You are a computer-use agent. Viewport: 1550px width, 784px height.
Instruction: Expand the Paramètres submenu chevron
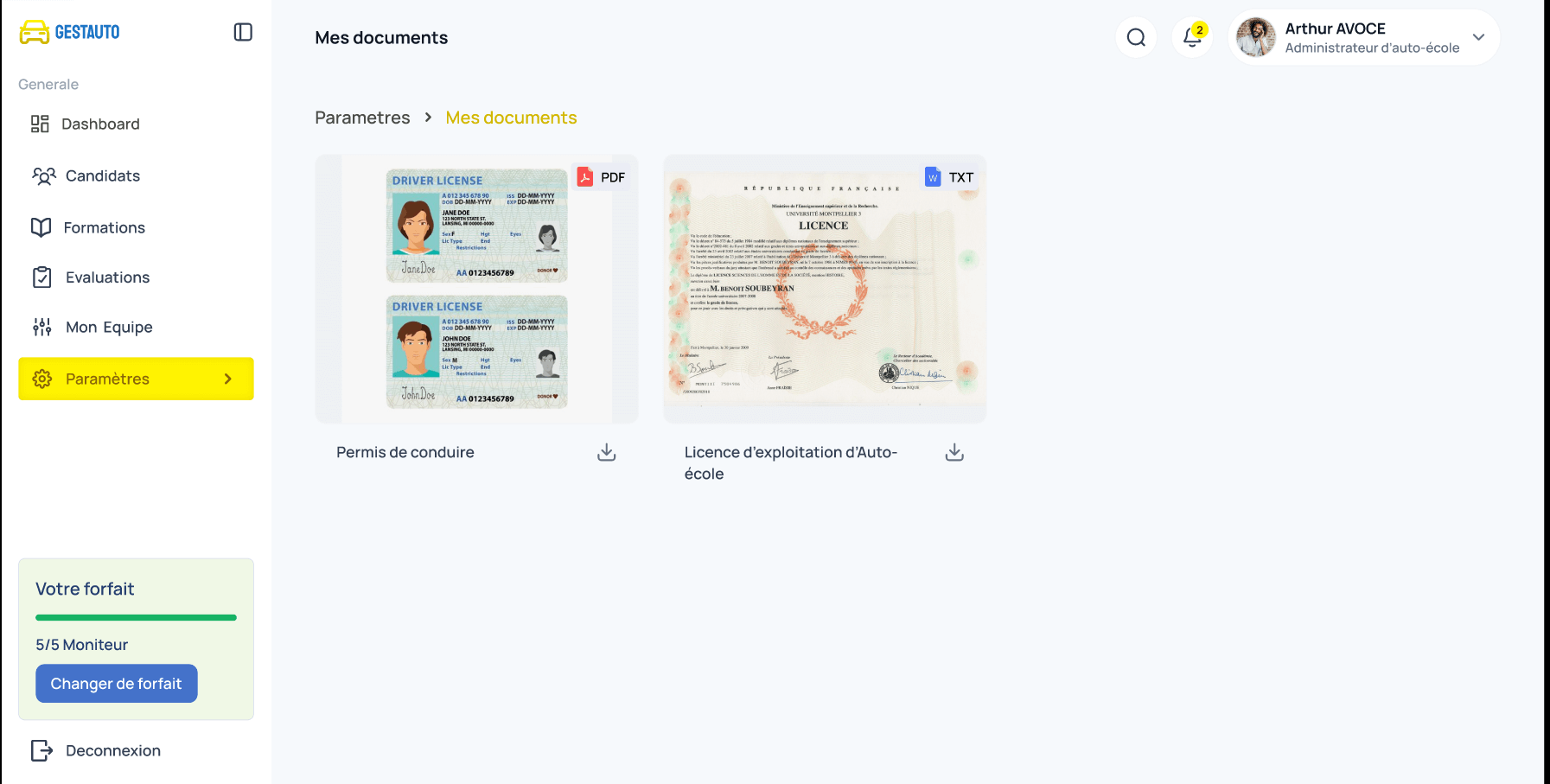tap(227, 379)
